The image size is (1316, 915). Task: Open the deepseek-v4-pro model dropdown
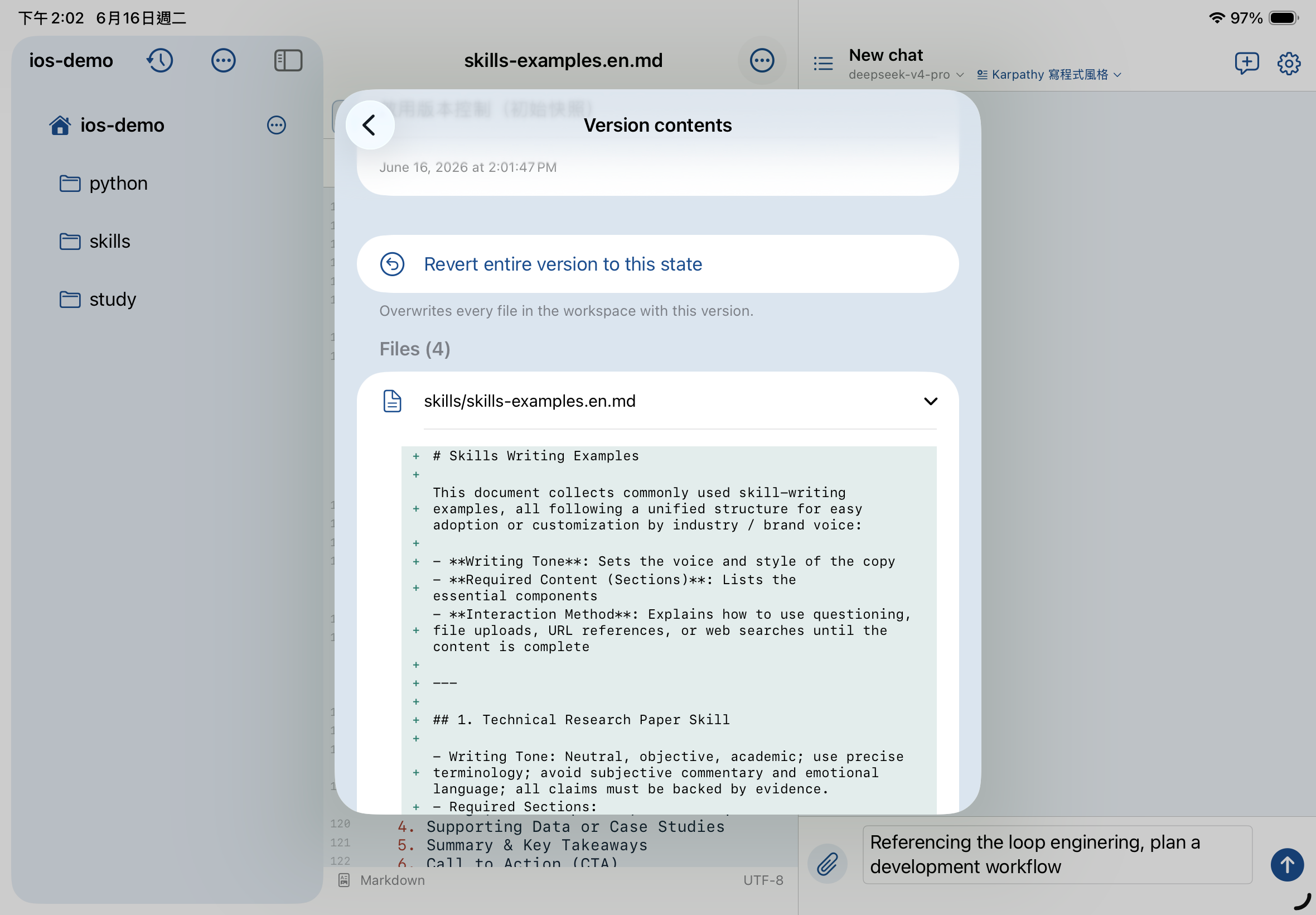(x=906, y=75)
